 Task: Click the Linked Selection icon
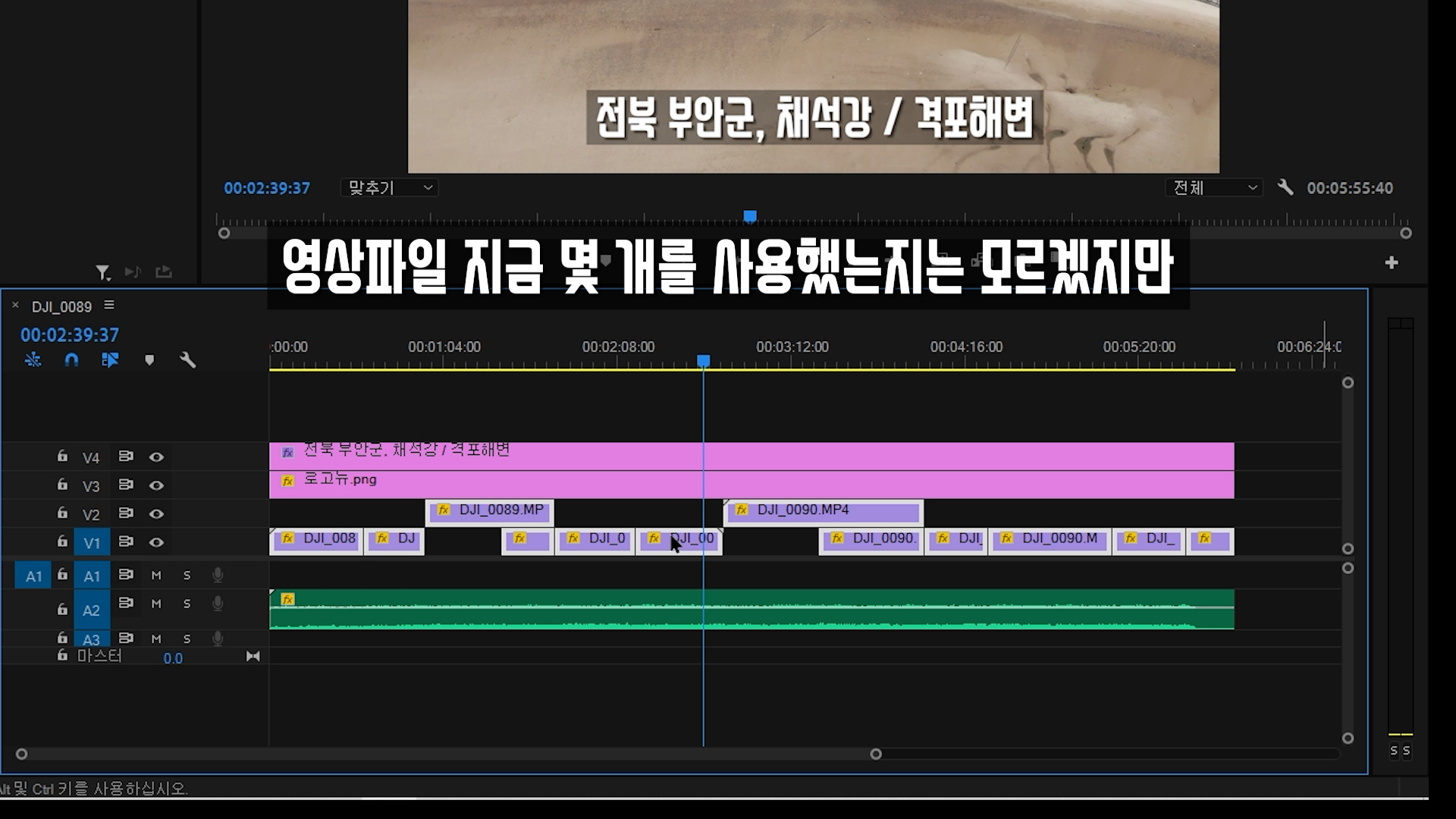click(x=110, y=360)
